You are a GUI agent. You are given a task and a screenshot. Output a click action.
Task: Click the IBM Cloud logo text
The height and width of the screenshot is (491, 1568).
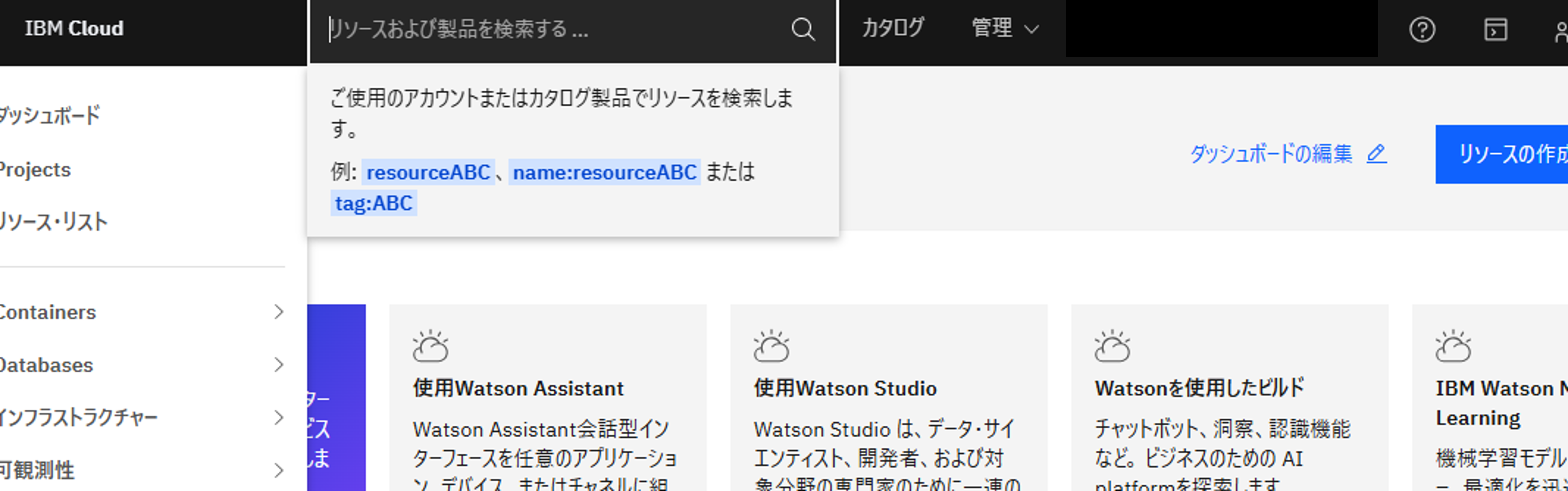pos(74,29)
